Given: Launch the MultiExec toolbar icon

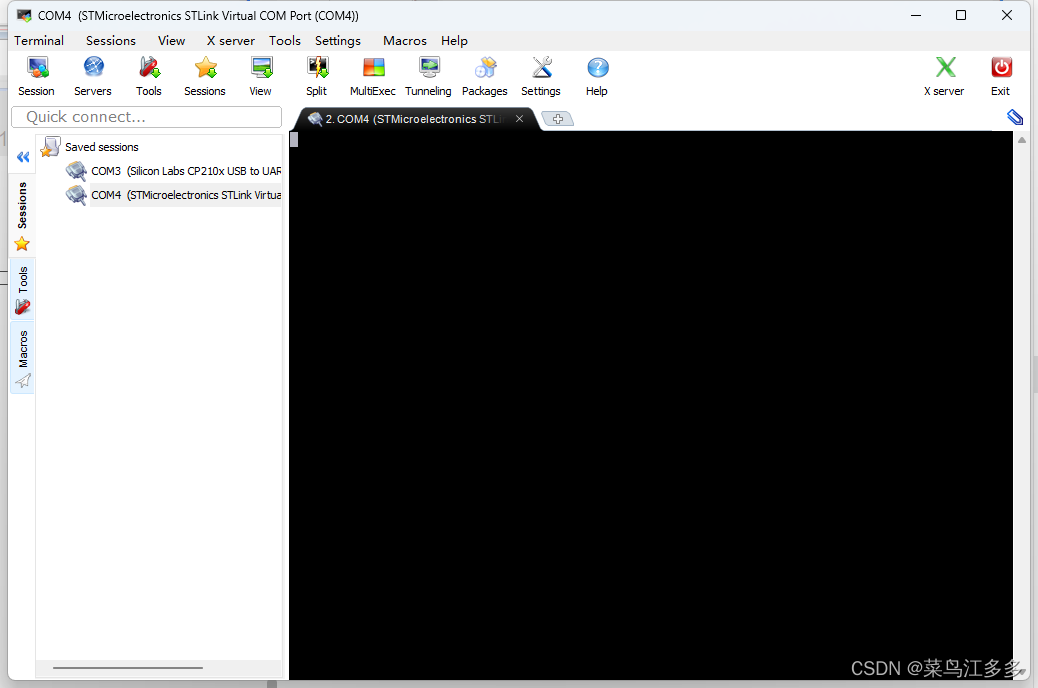Looking at the screenshot, I should click(373, 76).
